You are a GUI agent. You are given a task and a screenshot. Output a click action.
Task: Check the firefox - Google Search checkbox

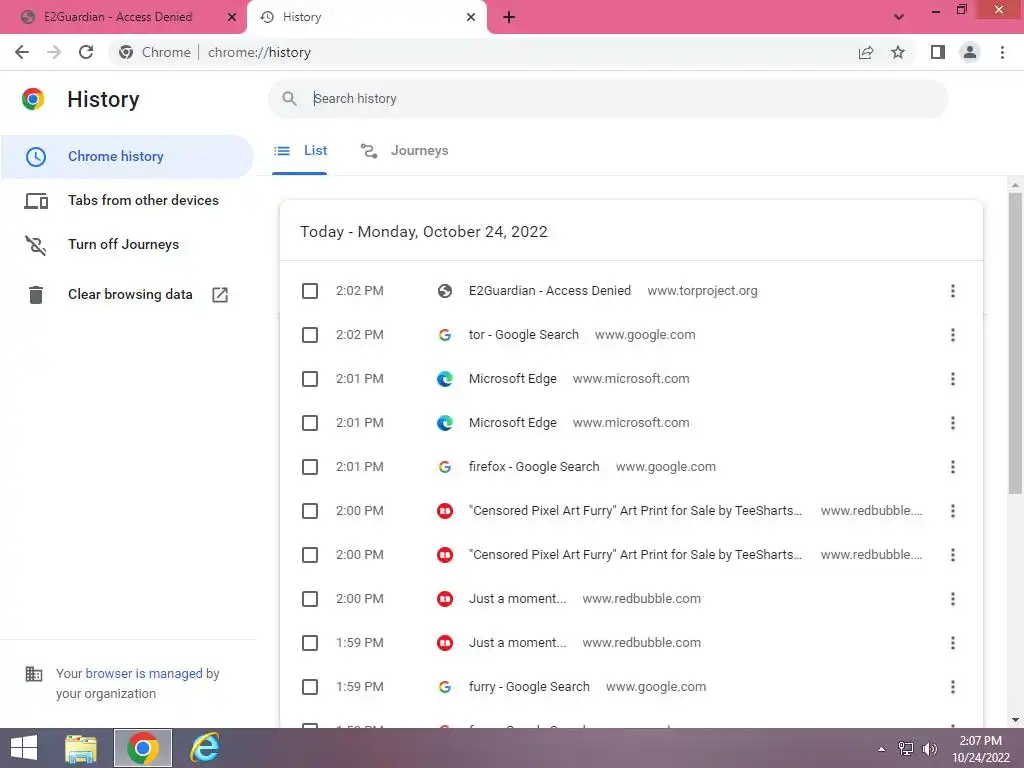click(x=310, y=467)
